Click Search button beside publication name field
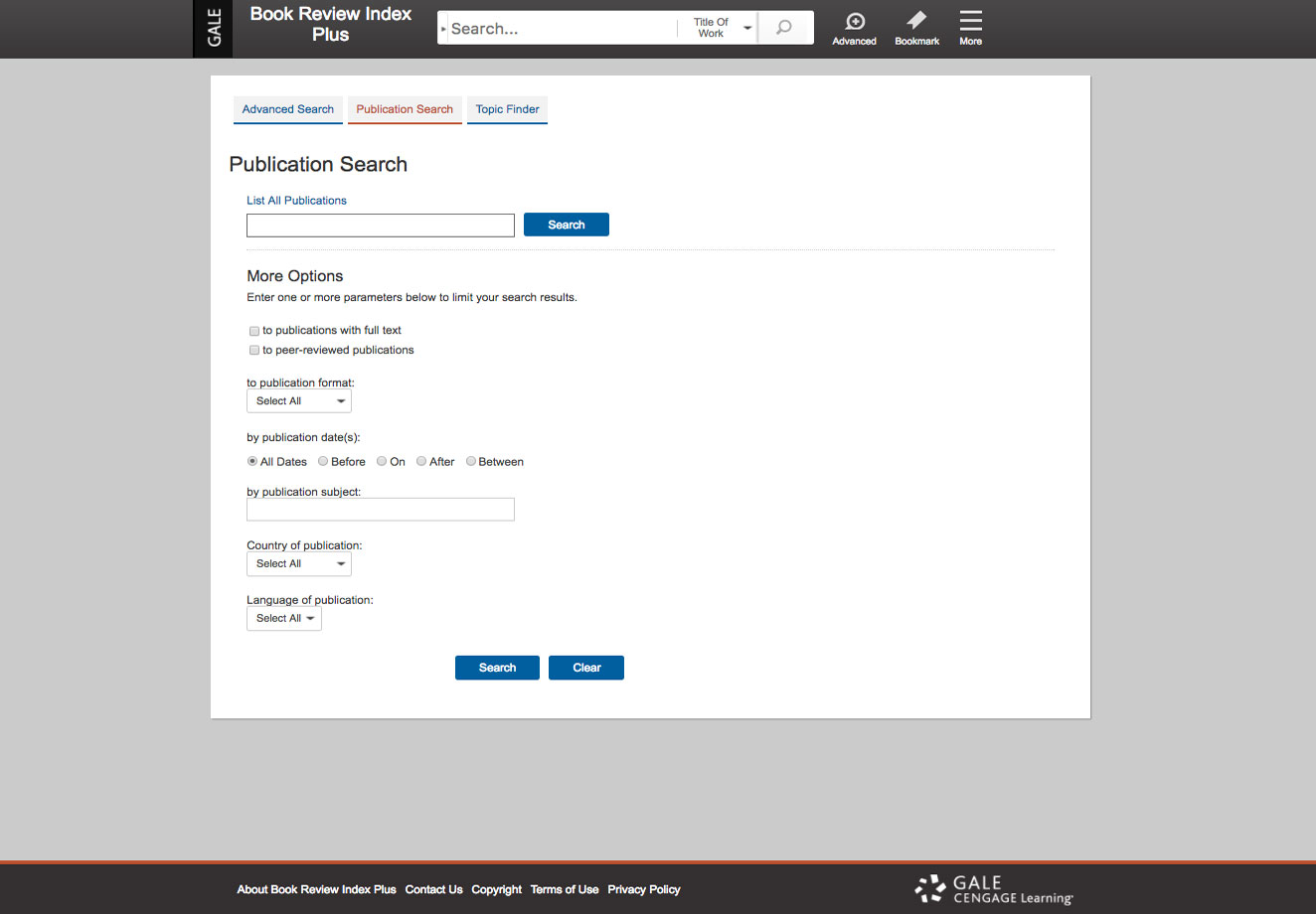Viewport: 1316px width, 914px height. (567, 226)
